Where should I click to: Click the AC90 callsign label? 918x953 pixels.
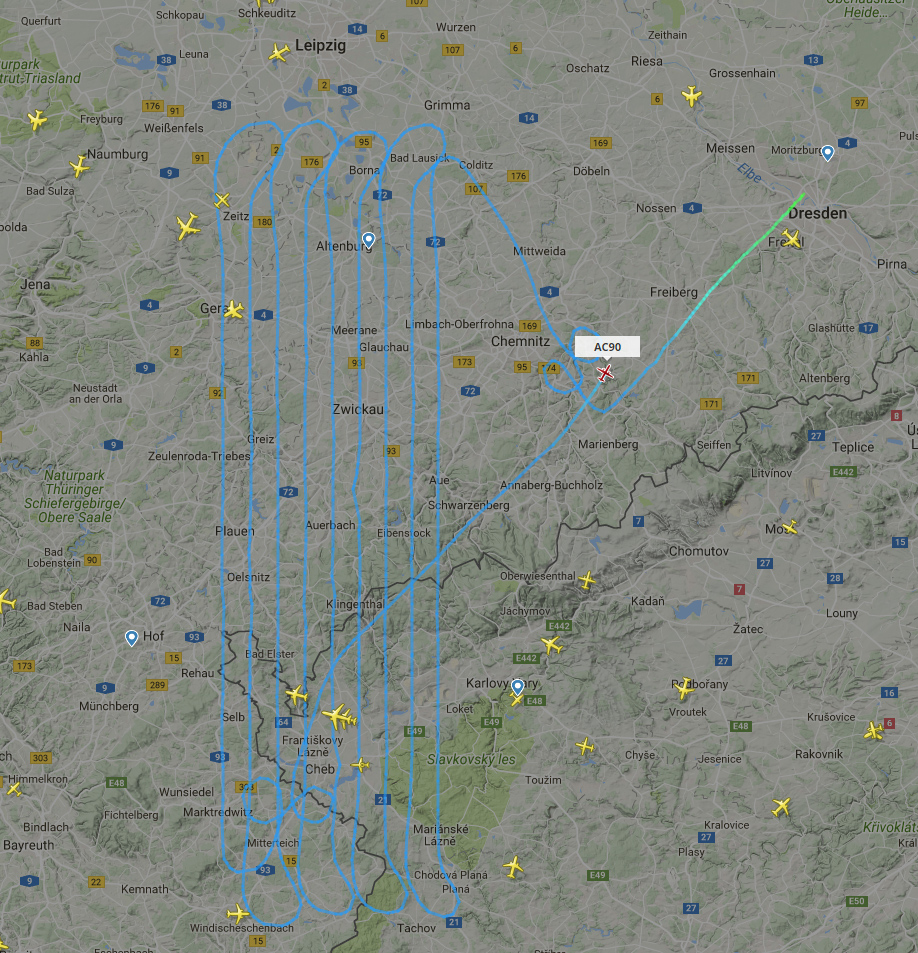(607, 346)
